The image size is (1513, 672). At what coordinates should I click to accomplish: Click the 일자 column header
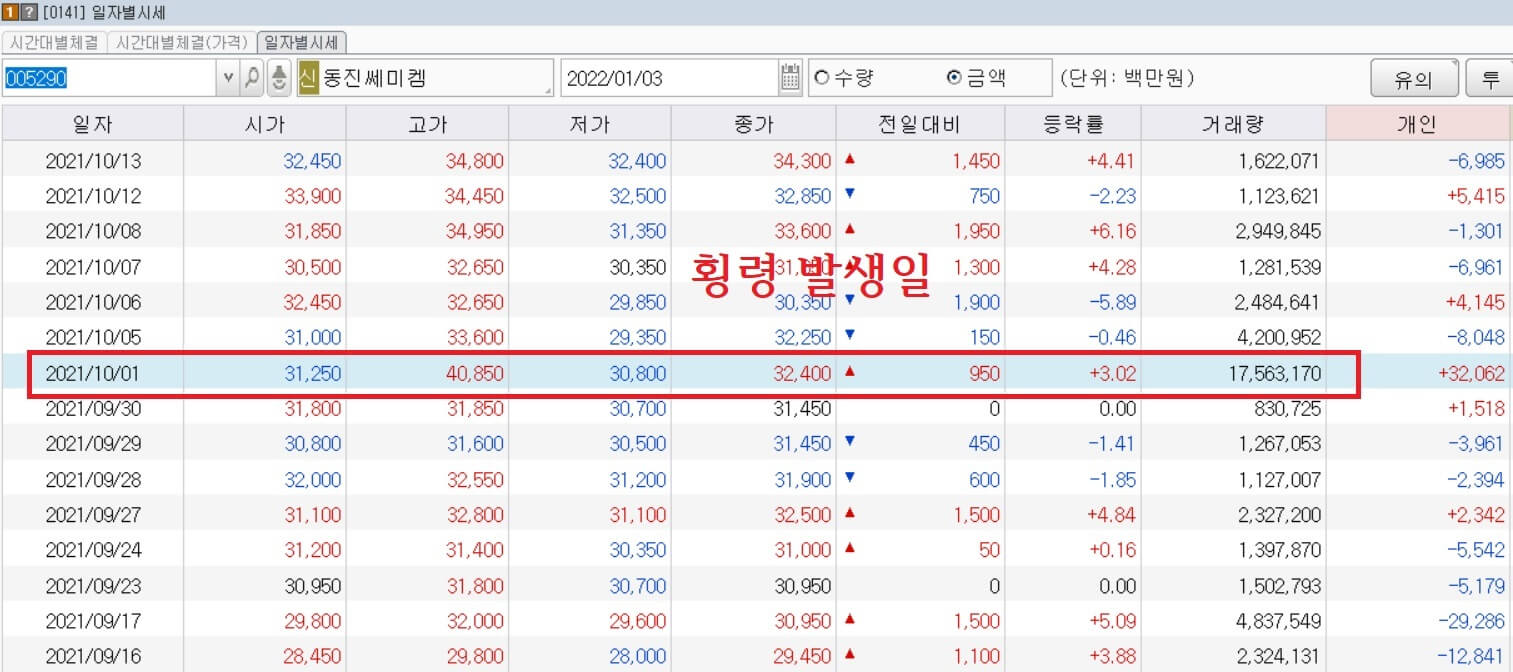click(x=92, y=121)
